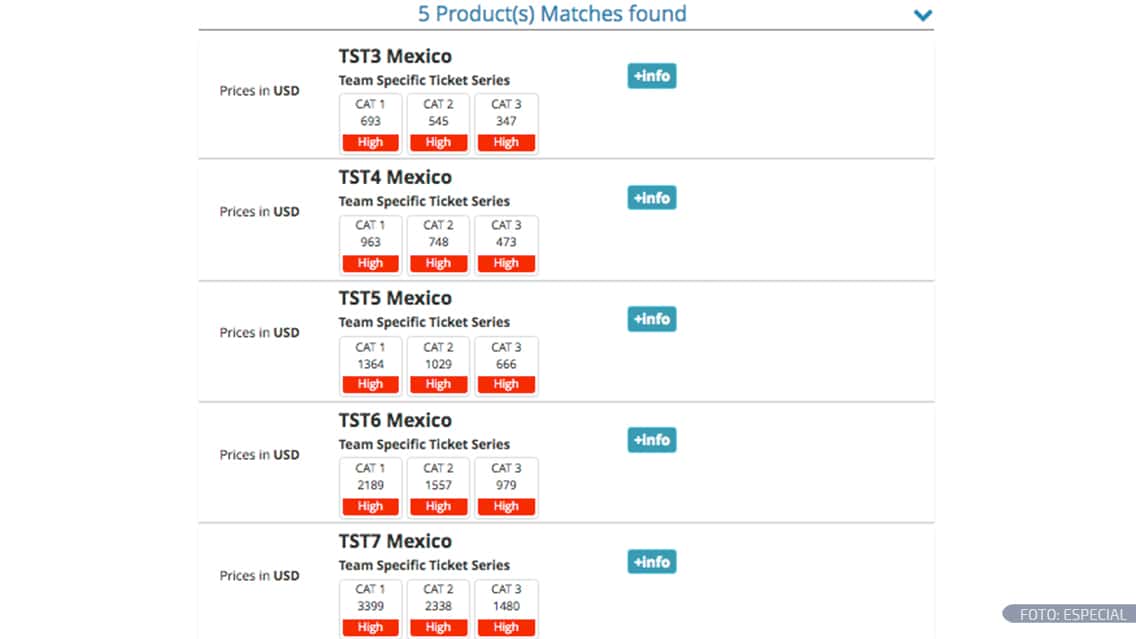1136x639 pixels.
Task: Select TST7 Mexico CAT 2 at 2338
Action: pyautogui.click(x=438, y=609)
